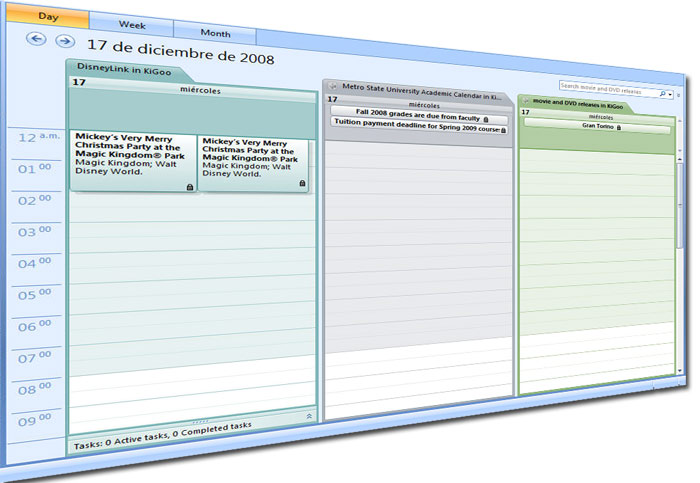This screenshot has width=700, height=483.
Task: Click scroll-up arrow at top of calendar scrollbar
Action: (679, 158)
